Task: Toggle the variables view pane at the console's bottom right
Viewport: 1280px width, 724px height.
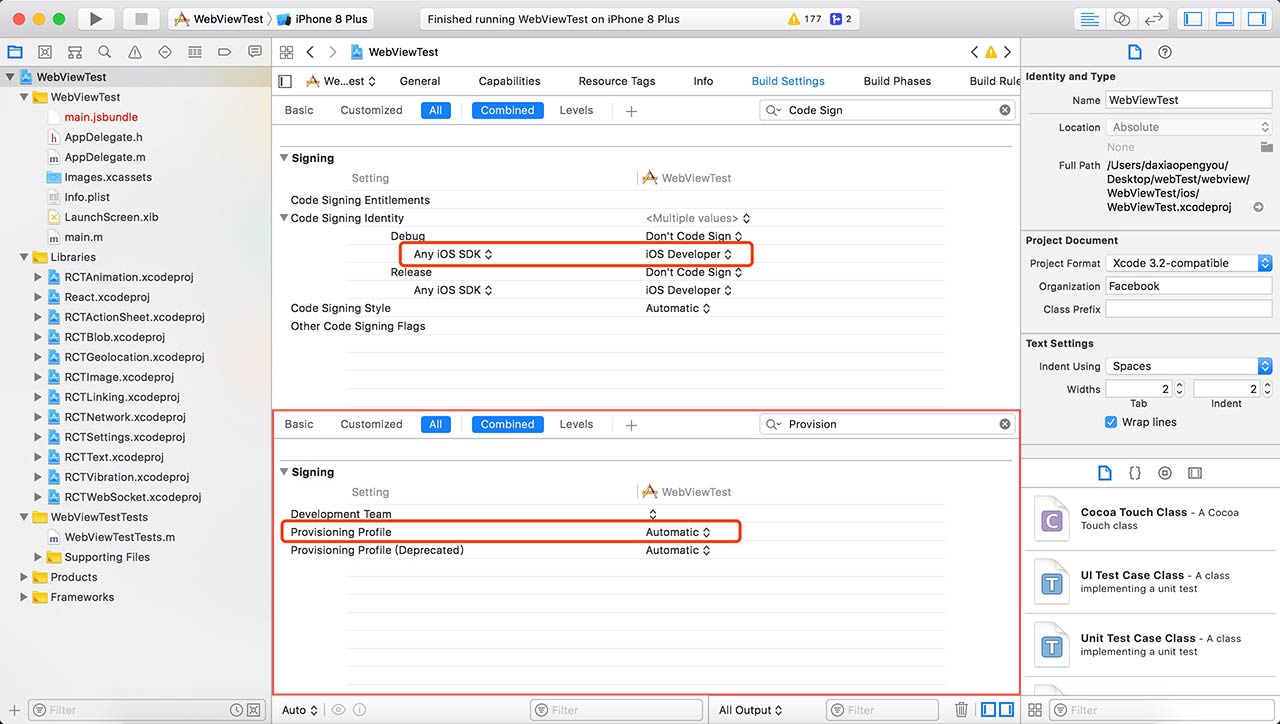Action: pos(989,710)
